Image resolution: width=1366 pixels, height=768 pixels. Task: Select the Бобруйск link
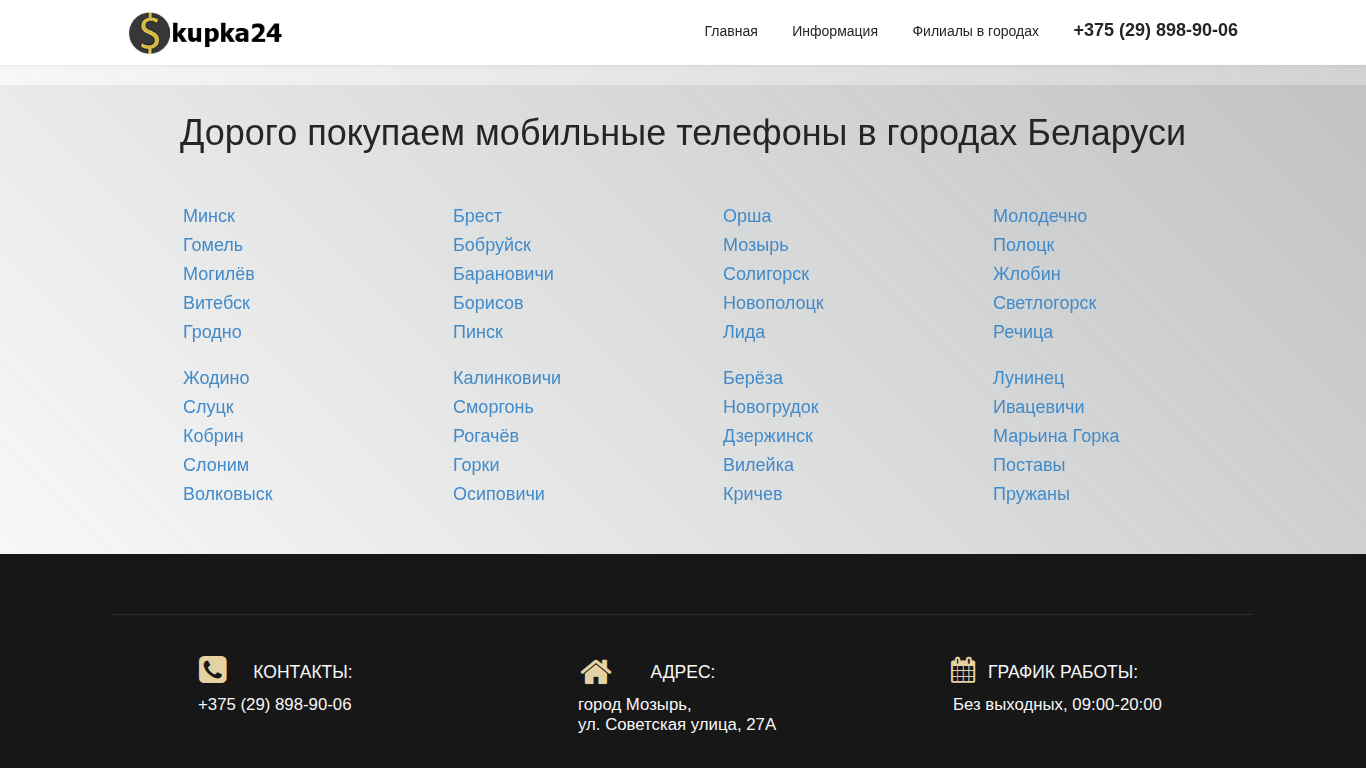coord(492,245)
